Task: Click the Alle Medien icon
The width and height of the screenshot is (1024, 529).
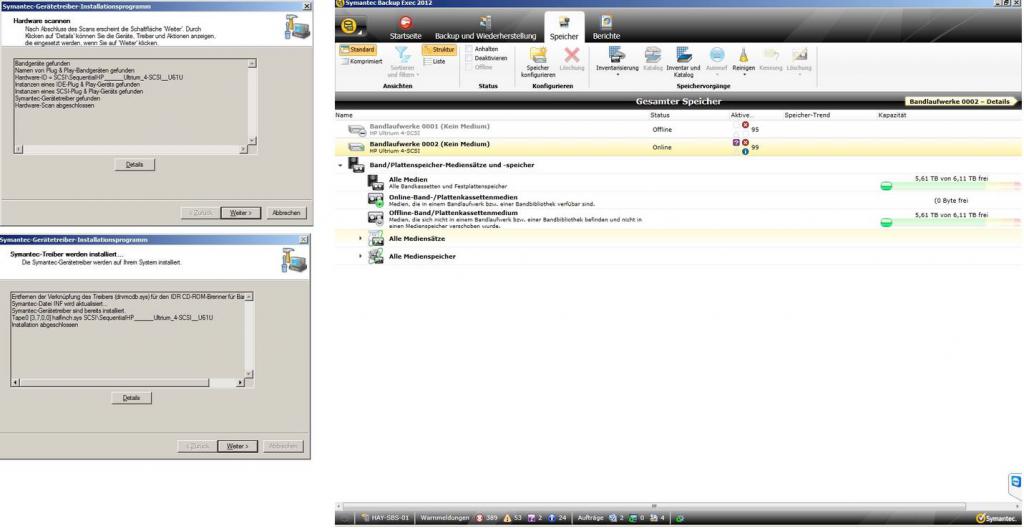Action: pos(376,182)
